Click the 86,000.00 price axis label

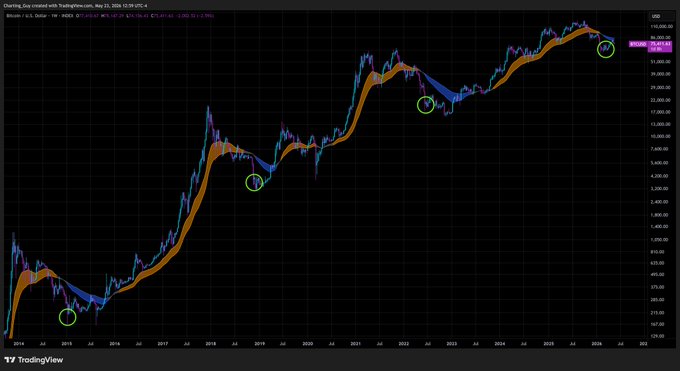point(660,38)
